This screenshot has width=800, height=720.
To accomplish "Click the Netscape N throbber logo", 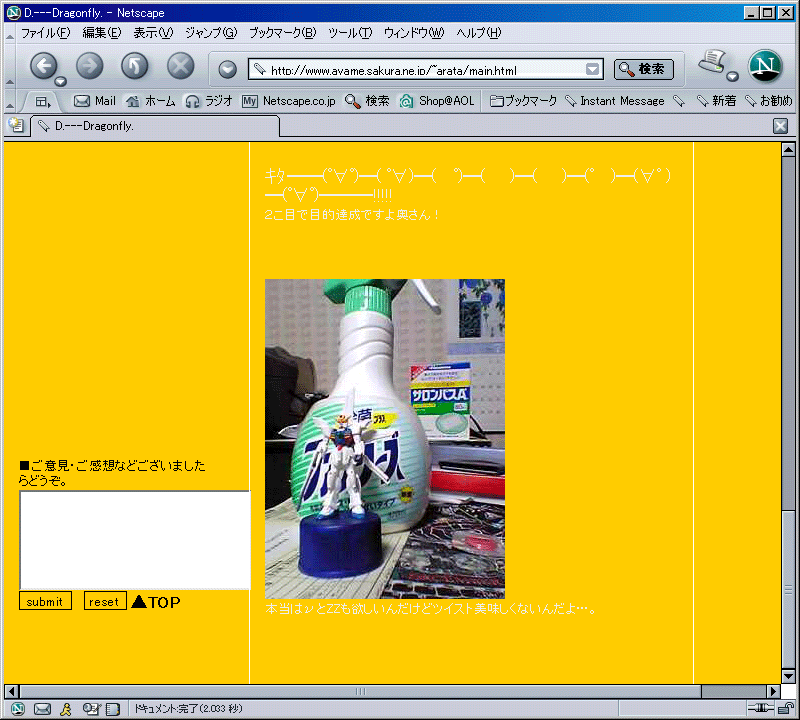I will (x=765, y=66).
